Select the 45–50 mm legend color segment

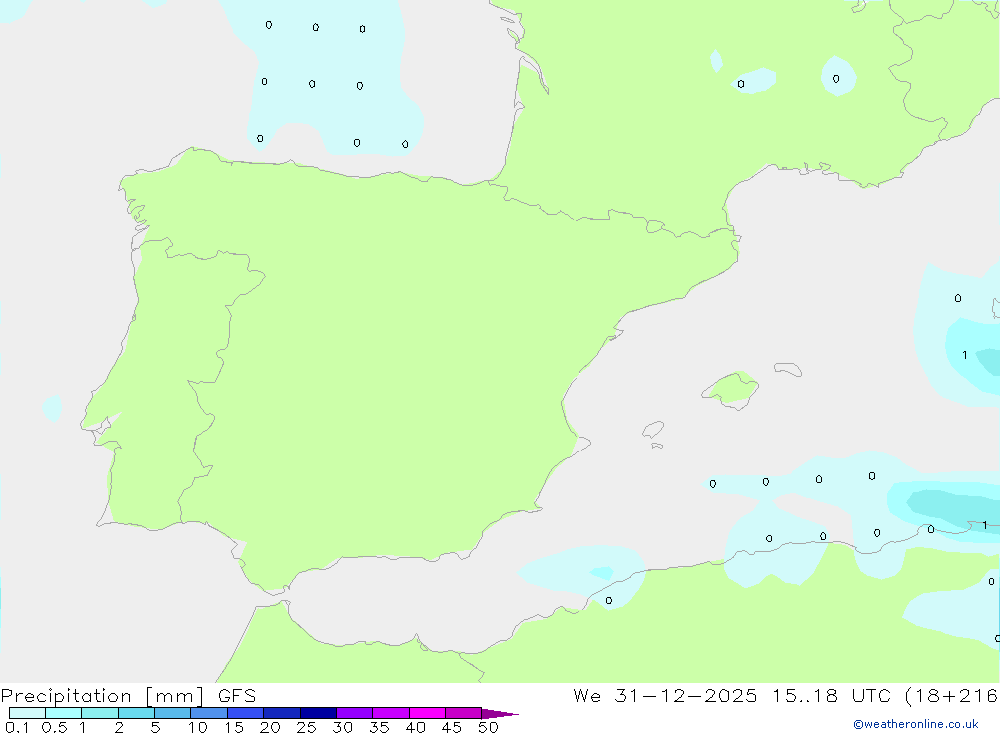click(x=463, y=713)
